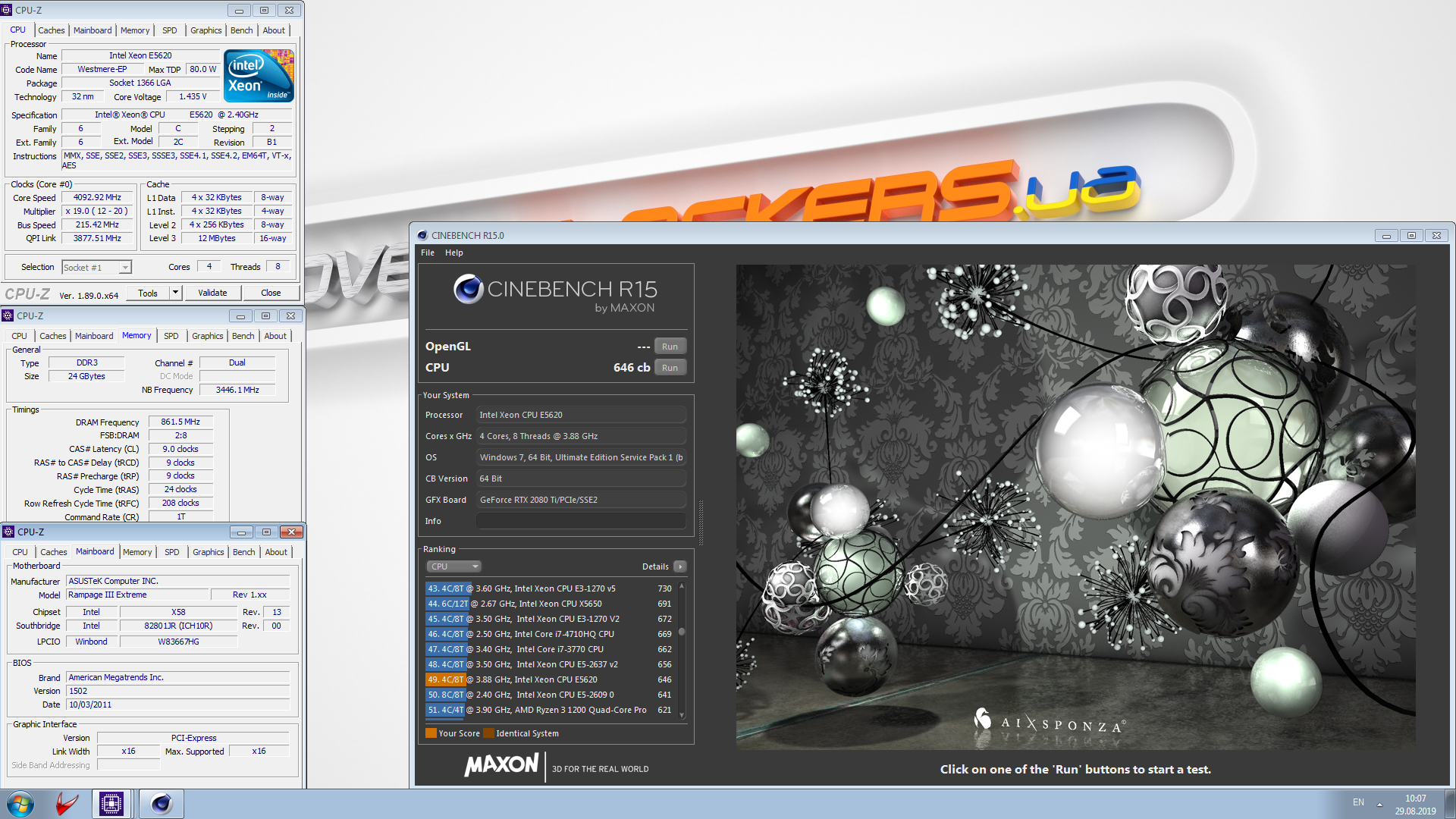The image size is (1456, 819).
Task: Click the ranking list scrollbar thumb
Action: coord(682,632)
